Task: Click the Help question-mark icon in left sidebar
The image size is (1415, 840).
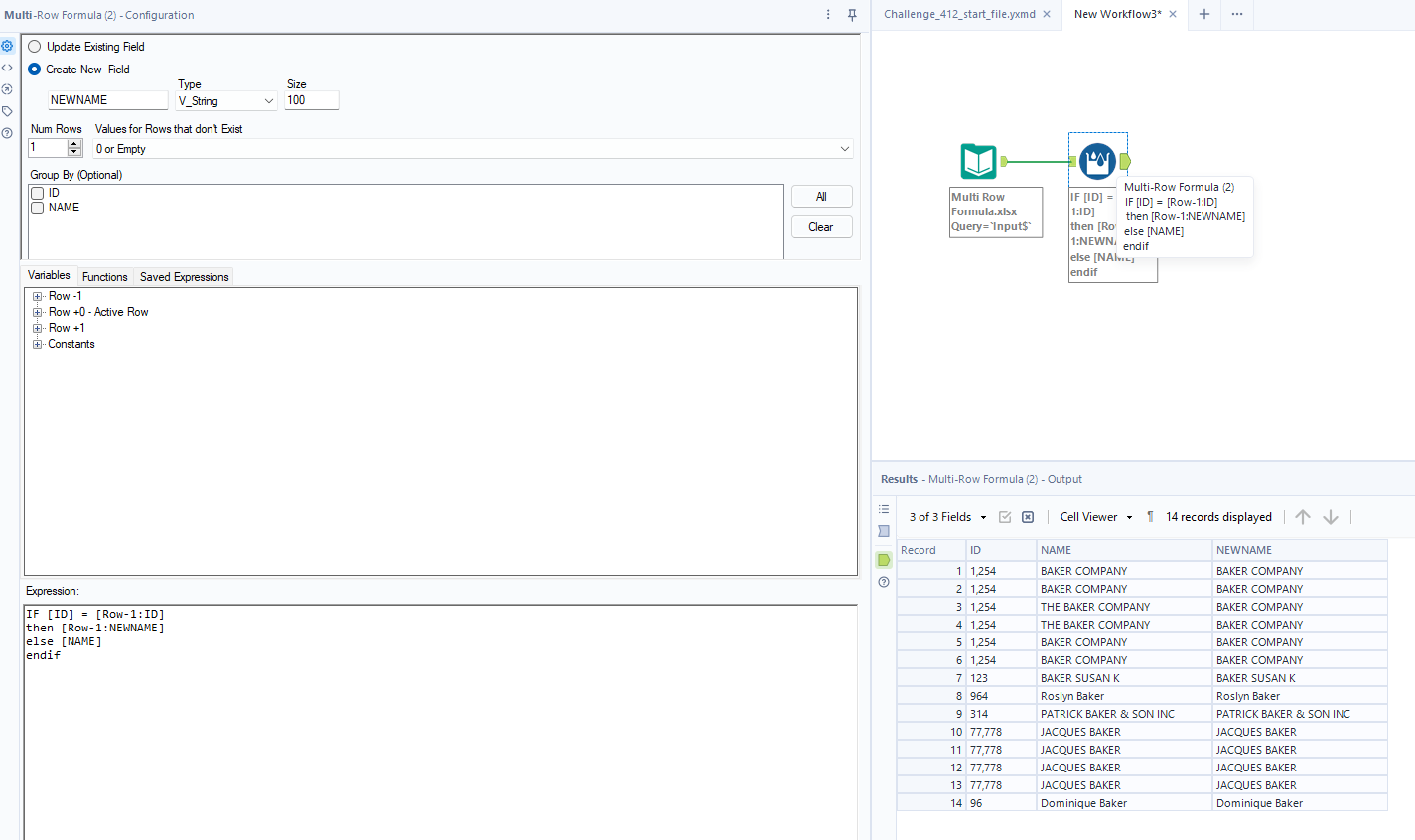Action: click(x=7, y=132)
